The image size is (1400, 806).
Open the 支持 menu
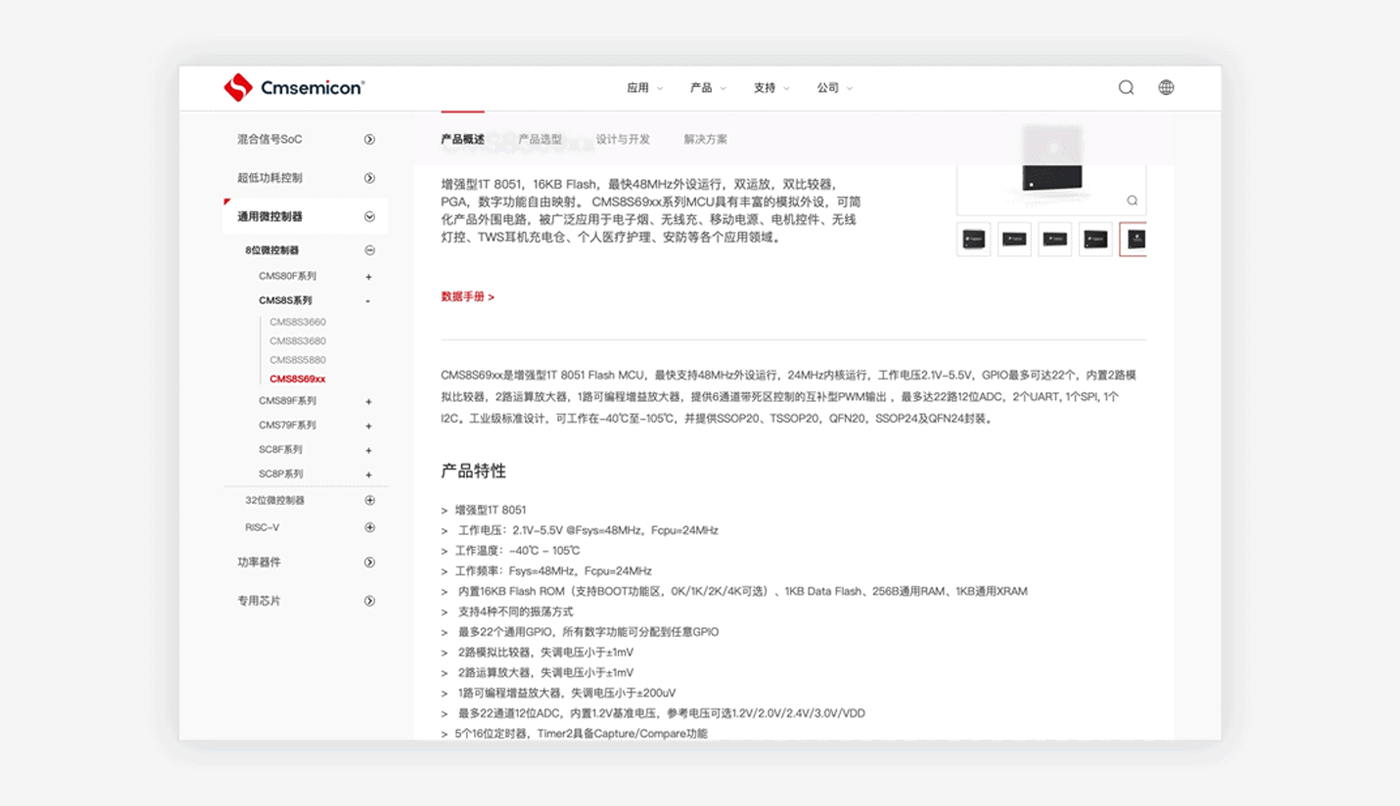point(771,88)
